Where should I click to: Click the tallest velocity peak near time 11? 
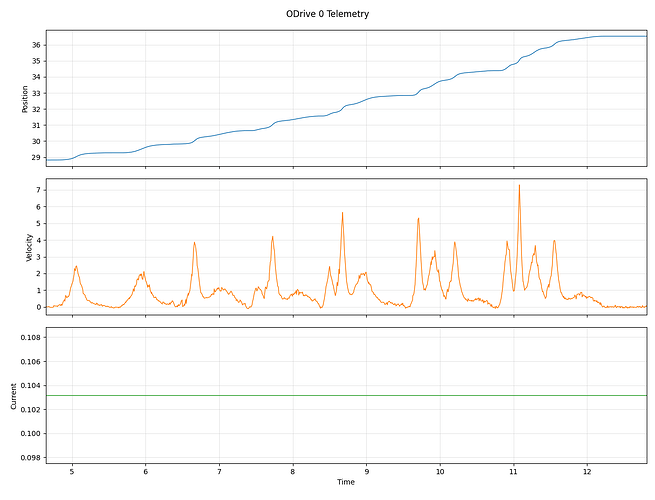(519, 186)
